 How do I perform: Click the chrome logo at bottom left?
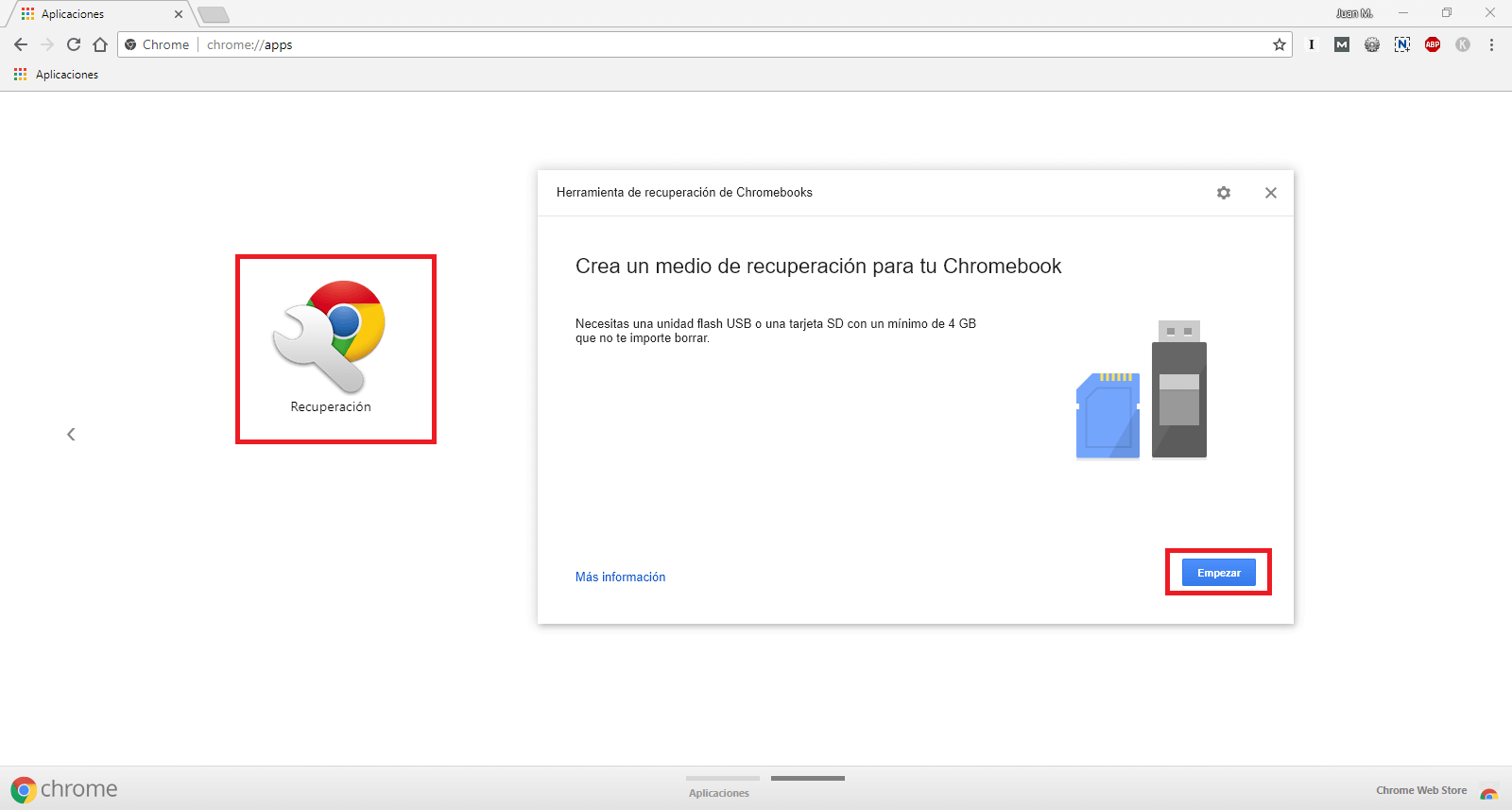(64, 789)
